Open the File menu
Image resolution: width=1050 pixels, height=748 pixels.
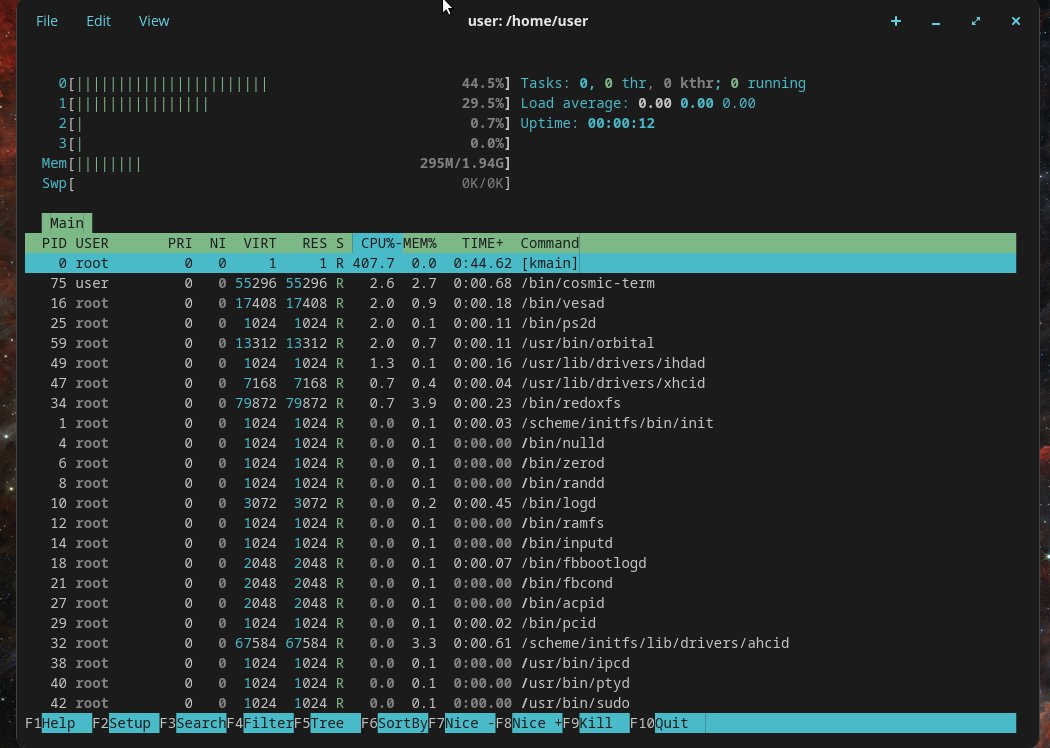coord(47,21)
